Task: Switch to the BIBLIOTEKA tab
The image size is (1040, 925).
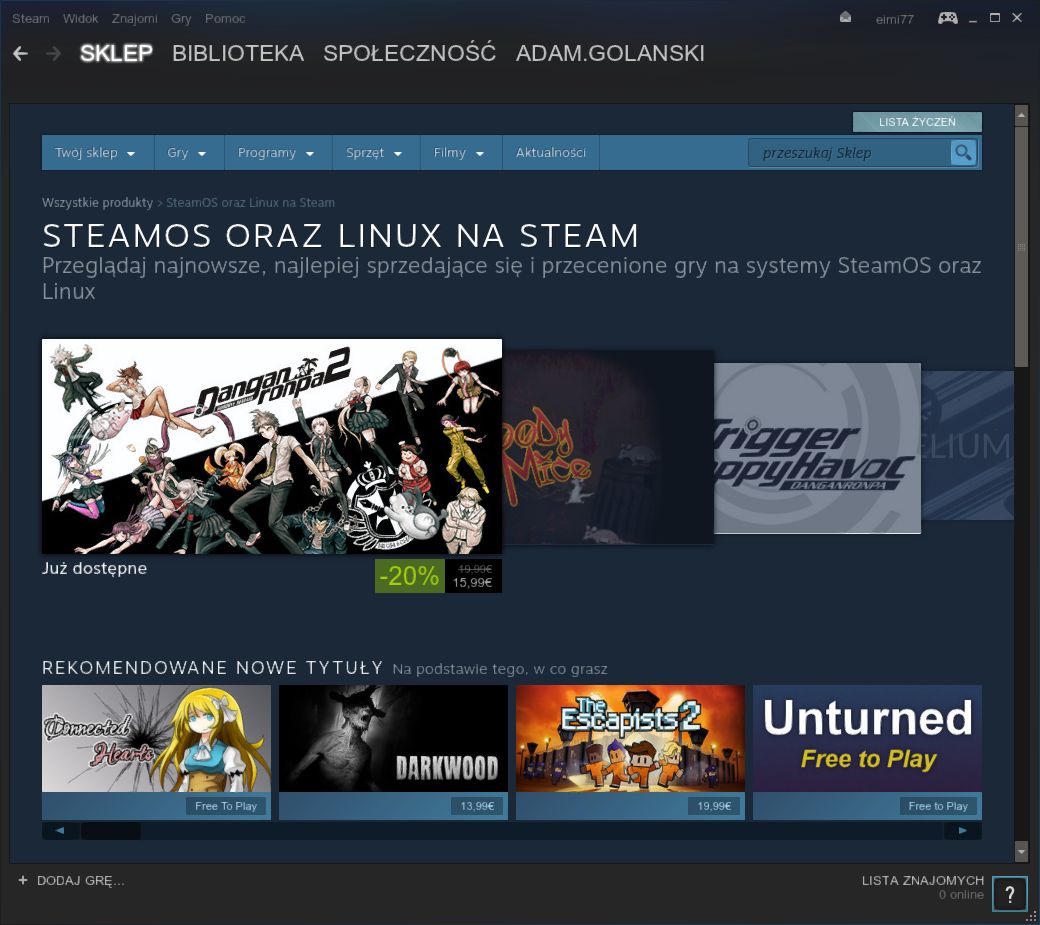Action: (238, 53)
